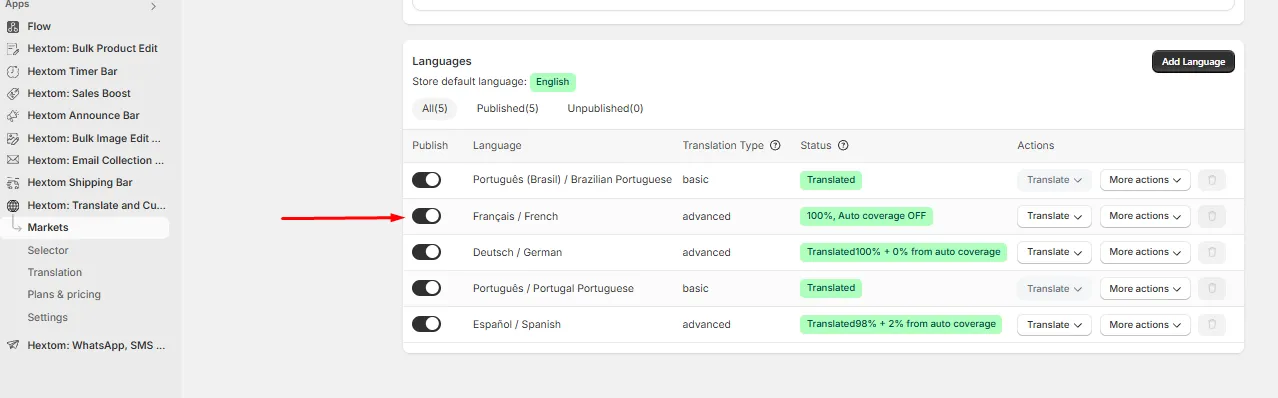Delete the French language via trash icon
The image size is (1278, 398).
pos(1211,216)
